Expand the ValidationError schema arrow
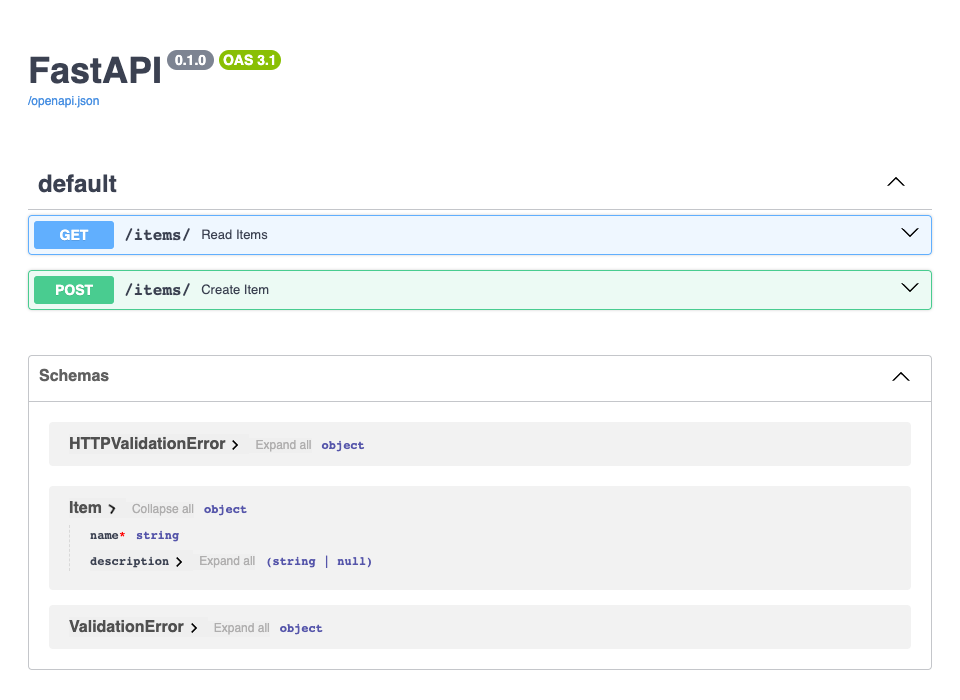The height and width of the screenshot is (700, 960). click(x=193, y=627)
